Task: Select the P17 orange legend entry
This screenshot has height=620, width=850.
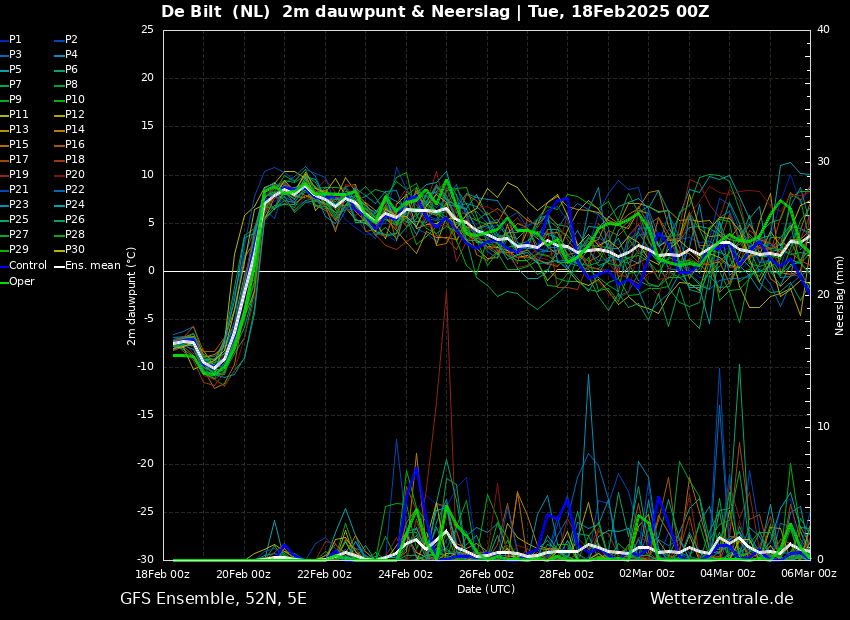Action: pyautogui.click(x=14, y=159)
